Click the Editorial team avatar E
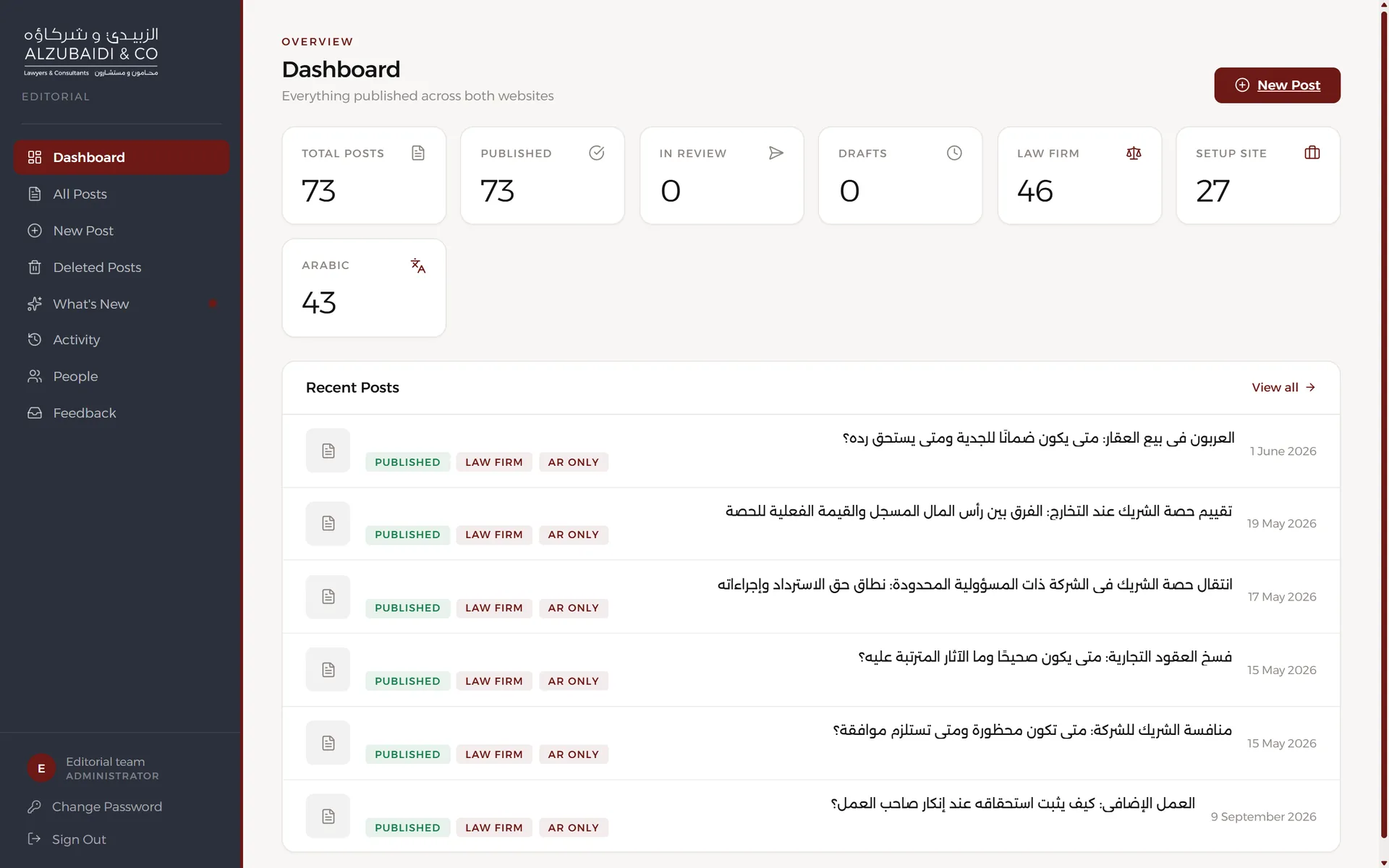The width and height of the screenshot is (1389, 868). pos(41,768)
